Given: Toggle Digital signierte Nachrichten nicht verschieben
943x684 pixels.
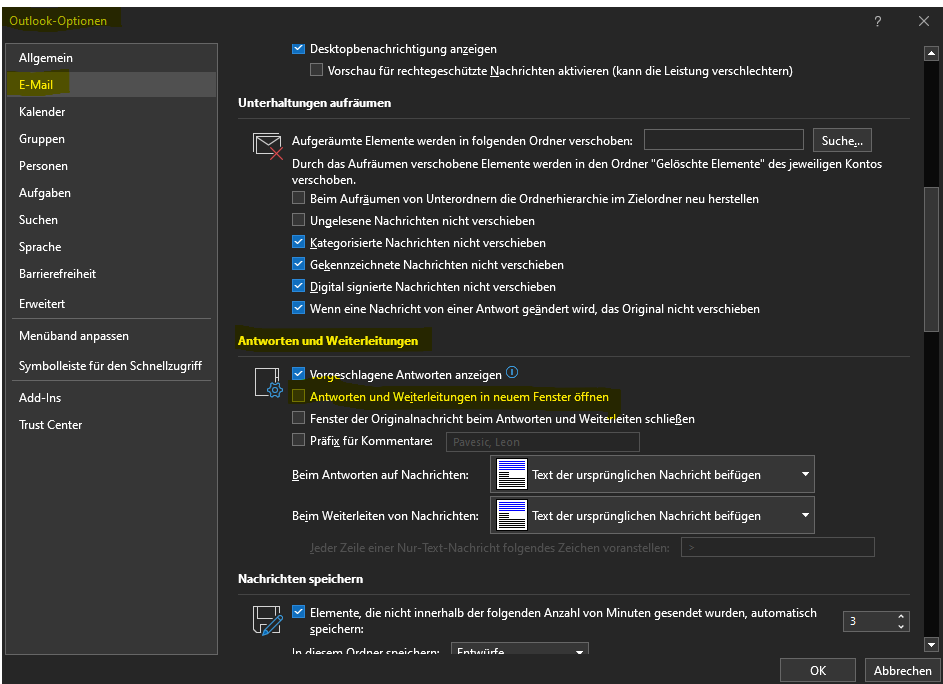Looking at the screenshot, I should (x=298, y=286).
